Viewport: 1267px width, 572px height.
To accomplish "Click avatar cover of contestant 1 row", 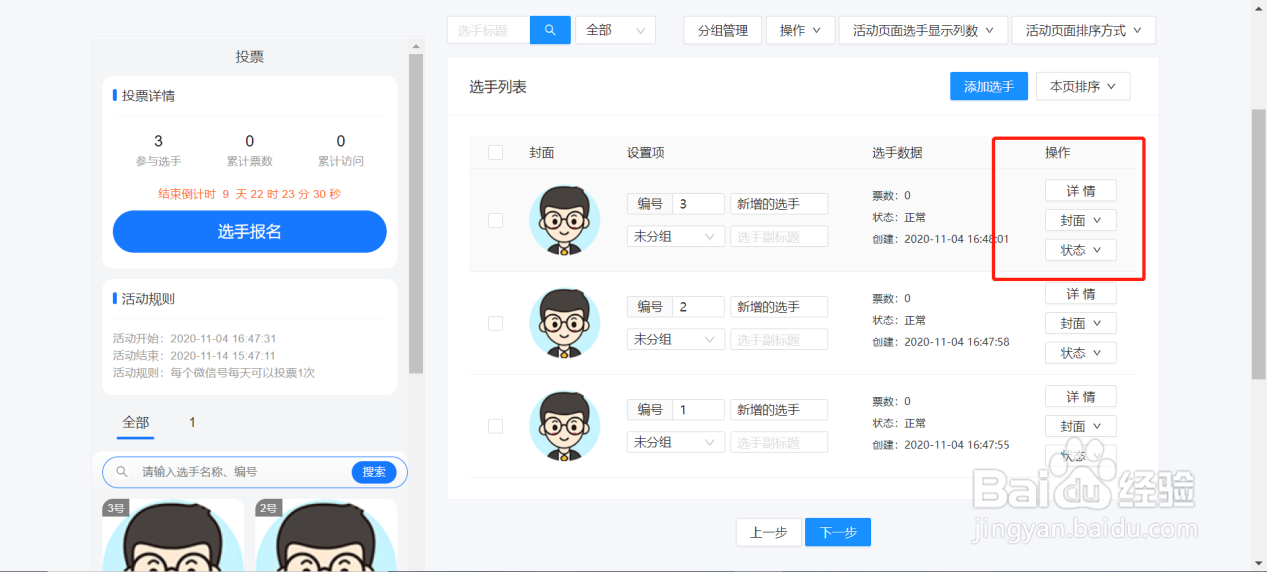I will [x=565, y=426].
